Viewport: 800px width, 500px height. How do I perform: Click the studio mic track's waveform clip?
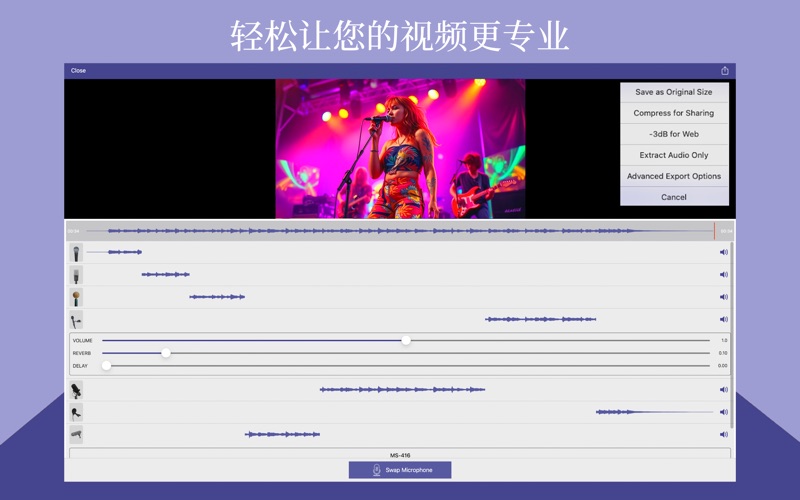point(402,390)
